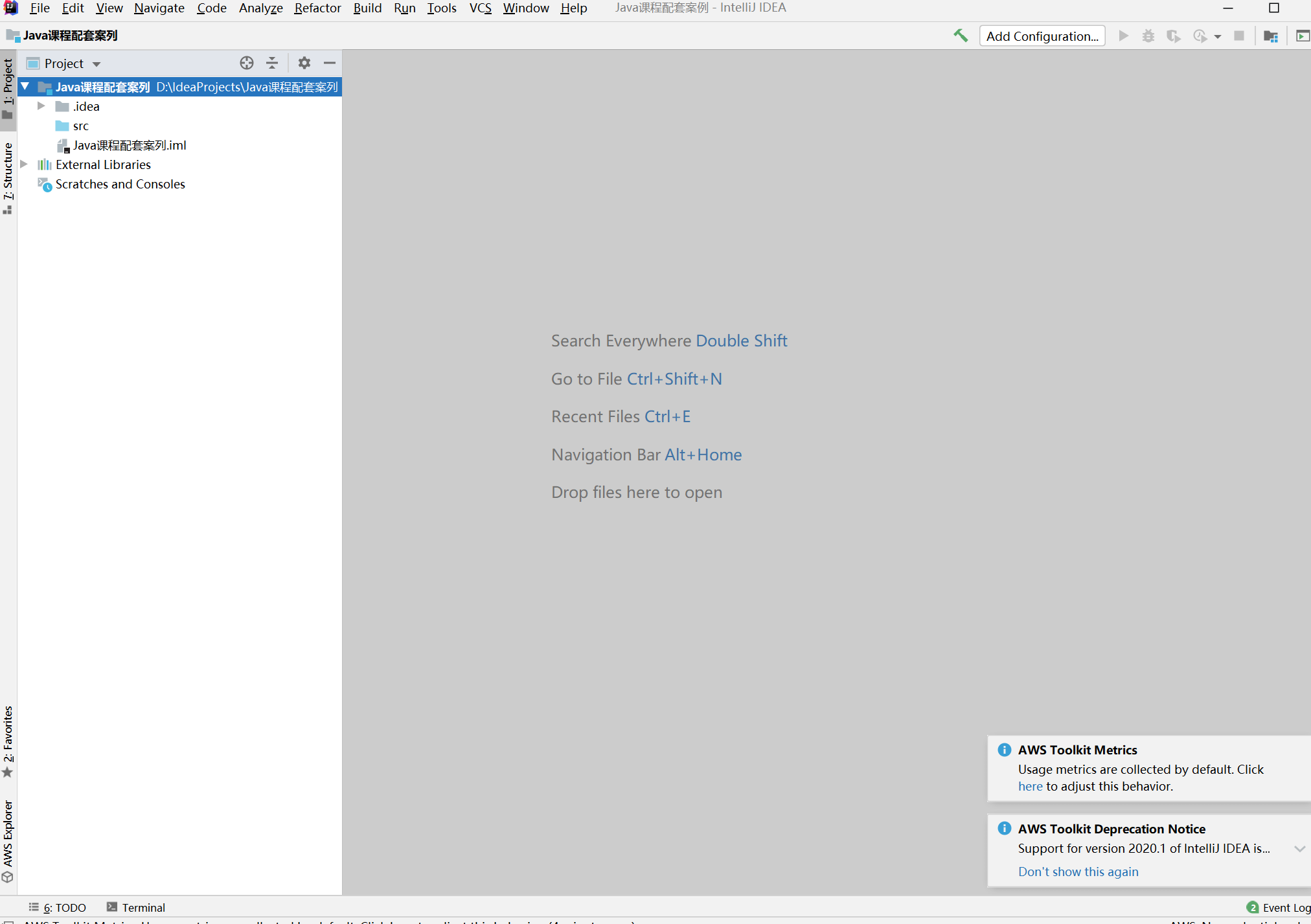Open the Project panel gear settings
The height and width of the screenshot is (924, 1311).
[304, 63]
